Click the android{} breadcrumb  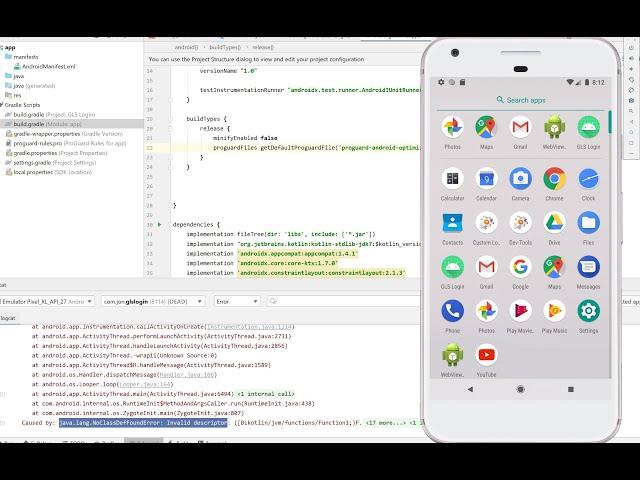tap(186, 47)
